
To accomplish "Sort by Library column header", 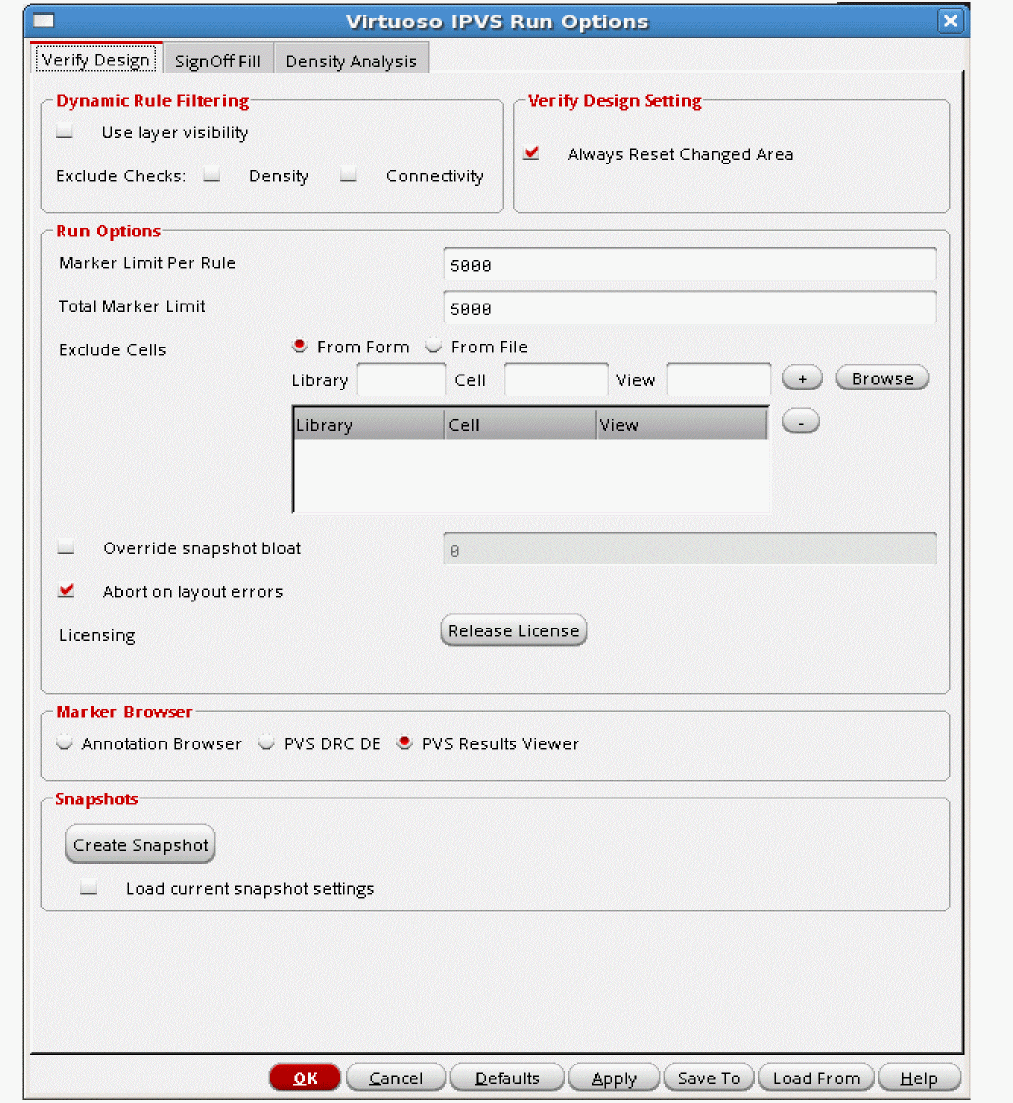I will 369,424.
